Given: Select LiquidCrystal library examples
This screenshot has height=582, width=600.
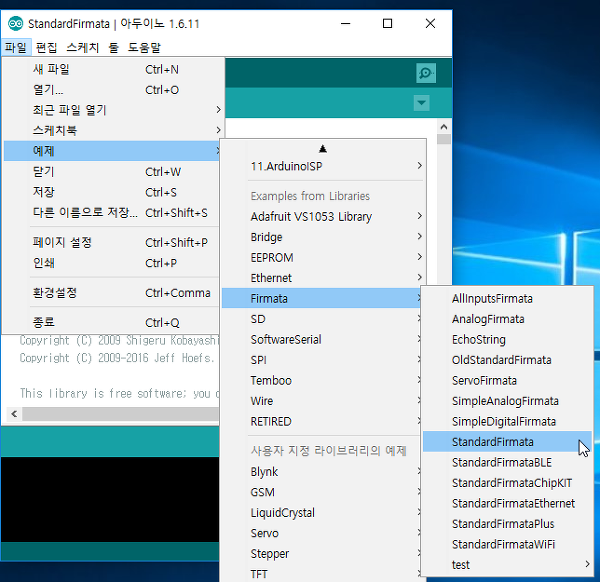Looking at the screenshot, I should [321, 513].
